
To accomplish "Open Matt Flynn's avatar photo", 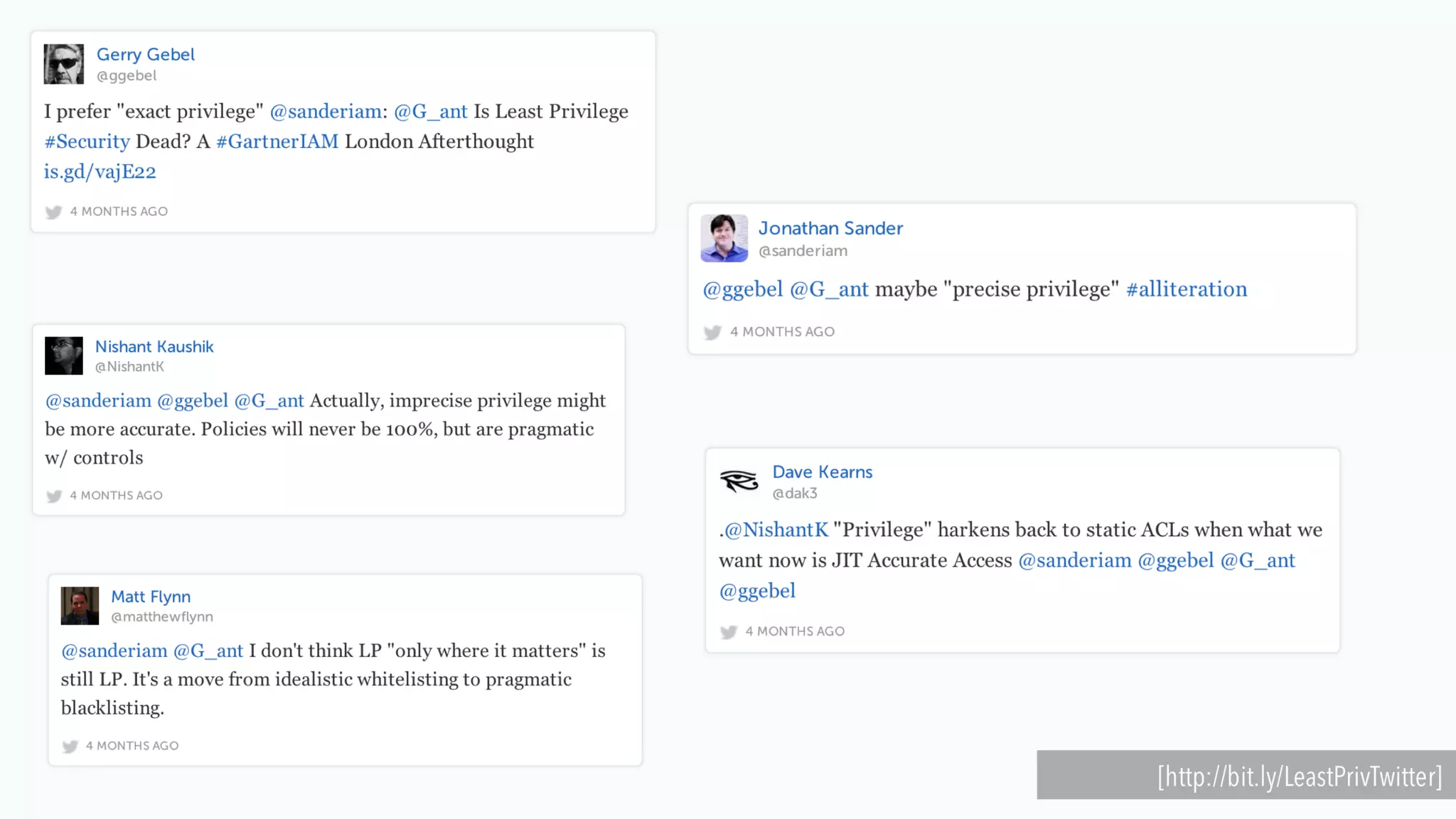I will (x=80, y=606).
